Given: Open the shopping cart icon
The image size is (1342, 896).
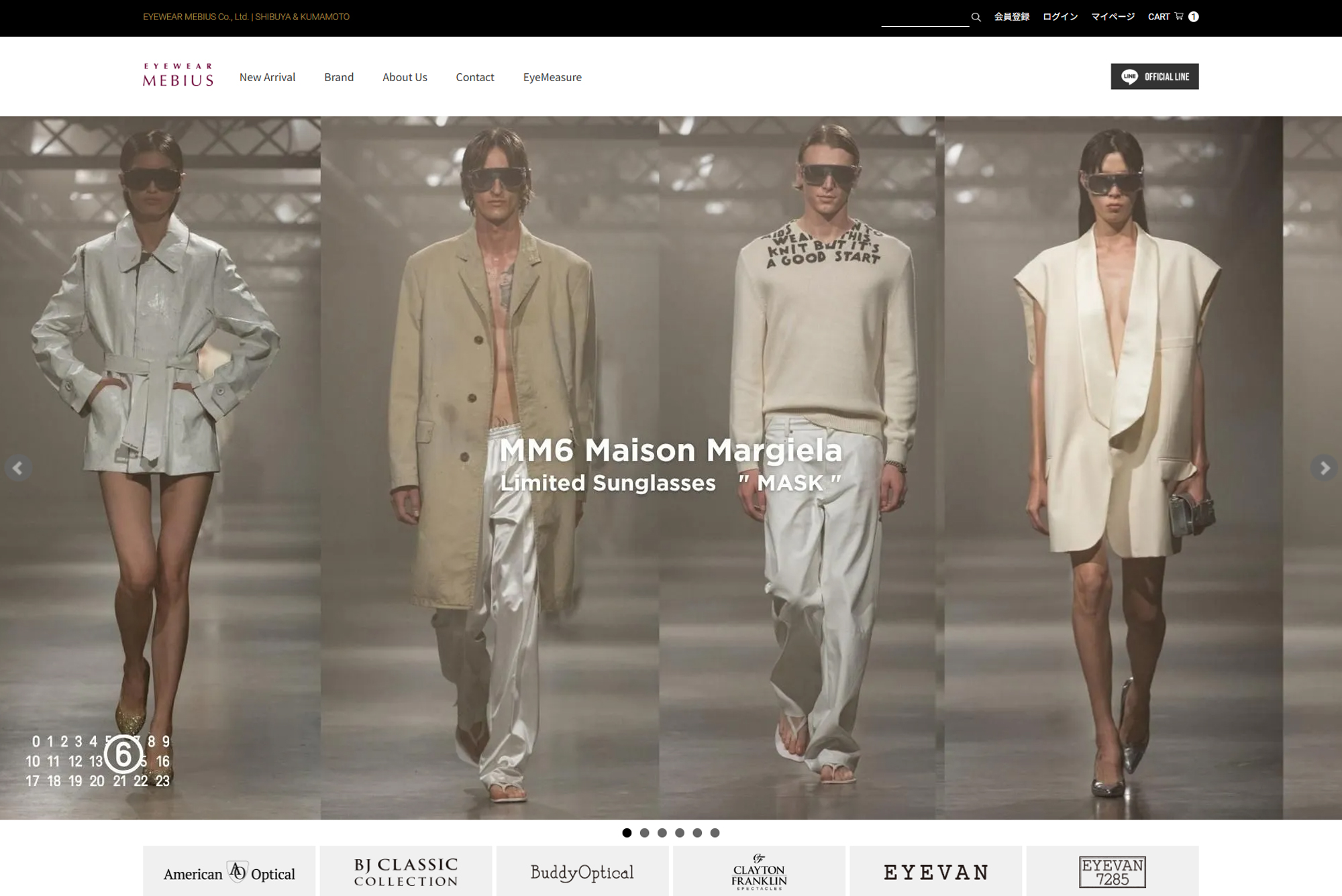Looking at the screenshot, I should [x=1179, y=17].
